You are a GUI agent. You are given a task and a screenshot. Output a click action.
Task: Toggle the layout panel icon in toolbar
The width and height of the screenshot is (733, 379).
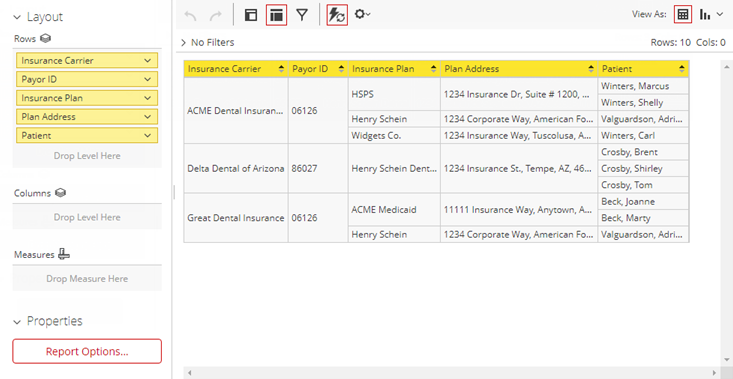tap(251, 15)
